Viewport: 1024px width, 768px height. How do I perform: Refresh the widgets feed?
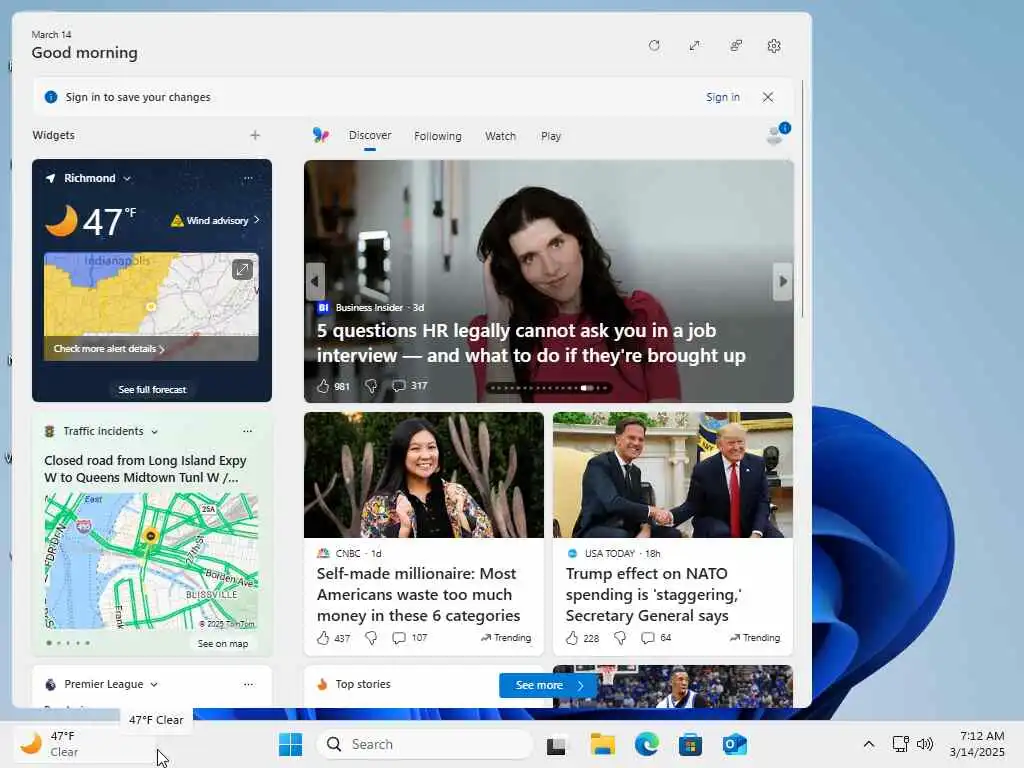654,46
